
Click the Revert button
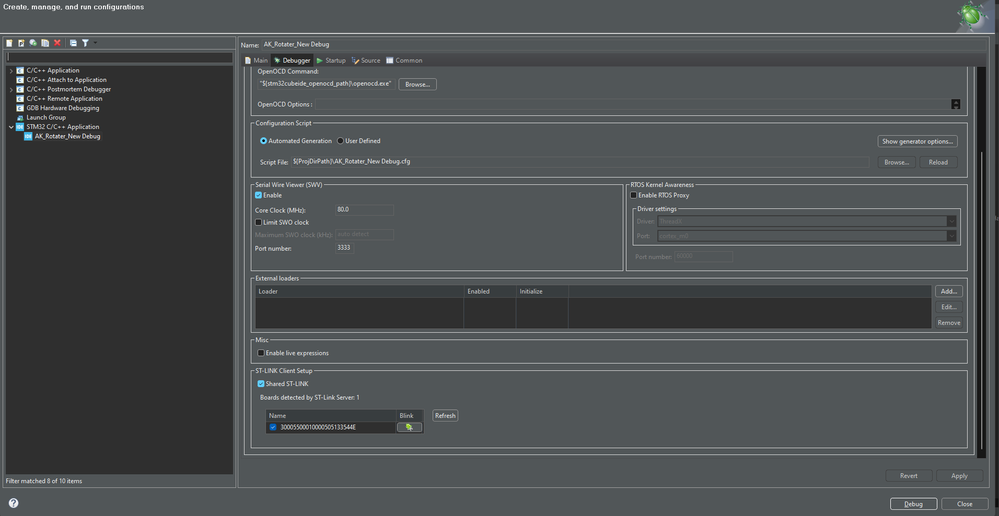pos(909,476)
